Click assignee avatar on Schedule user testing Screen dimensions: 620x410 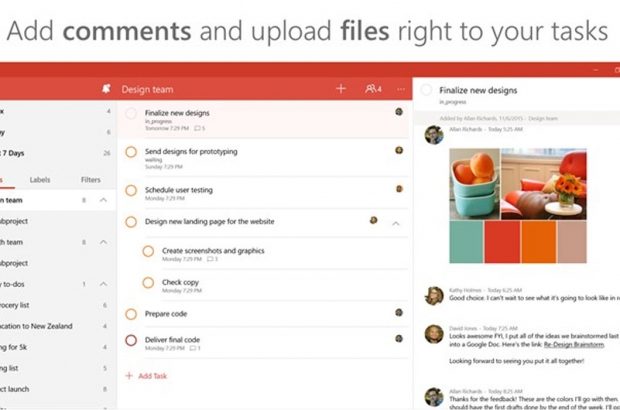point(399,188)
